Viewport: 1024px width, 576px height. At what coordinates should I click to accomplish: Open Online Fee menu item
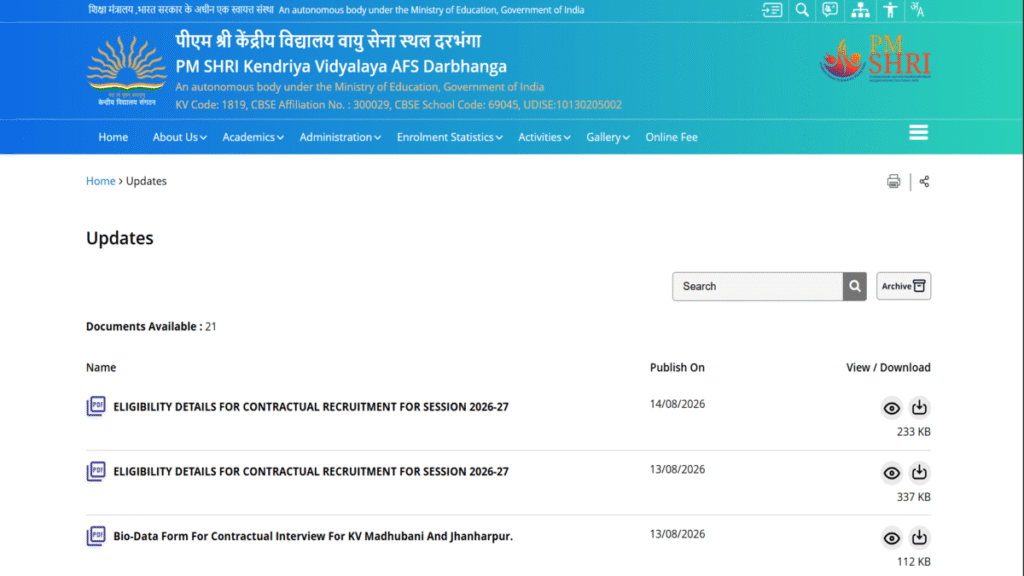coord(671,137)
